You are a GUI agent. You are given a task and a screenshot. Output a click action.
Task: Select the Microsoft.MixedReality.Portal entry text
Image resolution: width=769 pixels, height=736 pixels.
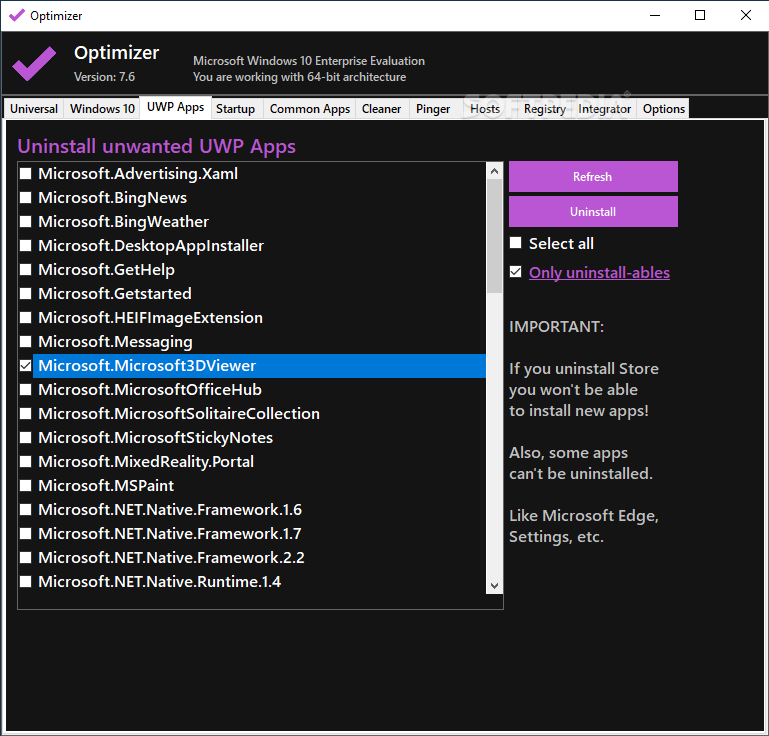pyautogui.click(x=146, y=462)
